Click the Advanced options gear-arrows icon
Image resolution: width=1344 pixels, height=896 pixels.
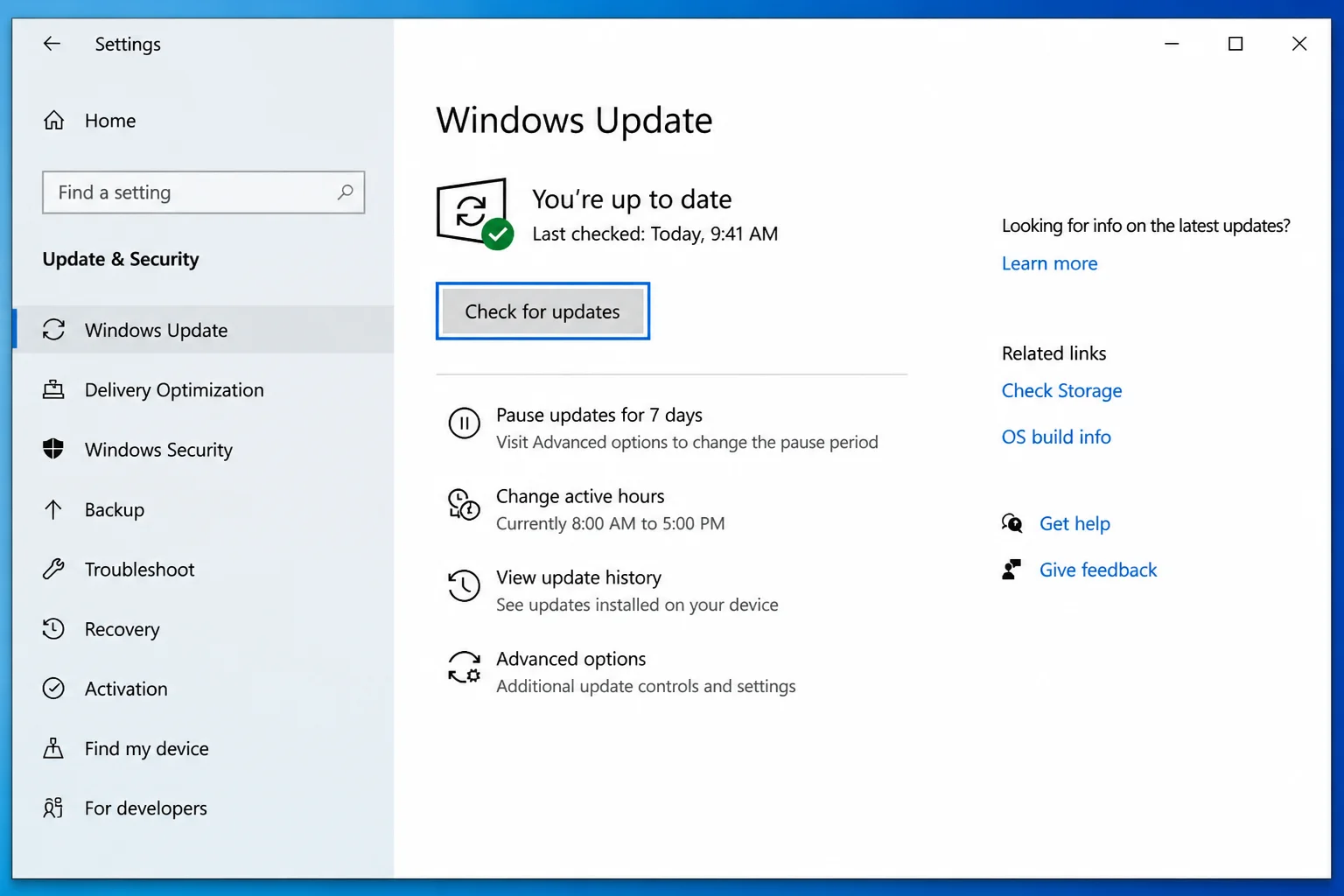click(464, 668)
